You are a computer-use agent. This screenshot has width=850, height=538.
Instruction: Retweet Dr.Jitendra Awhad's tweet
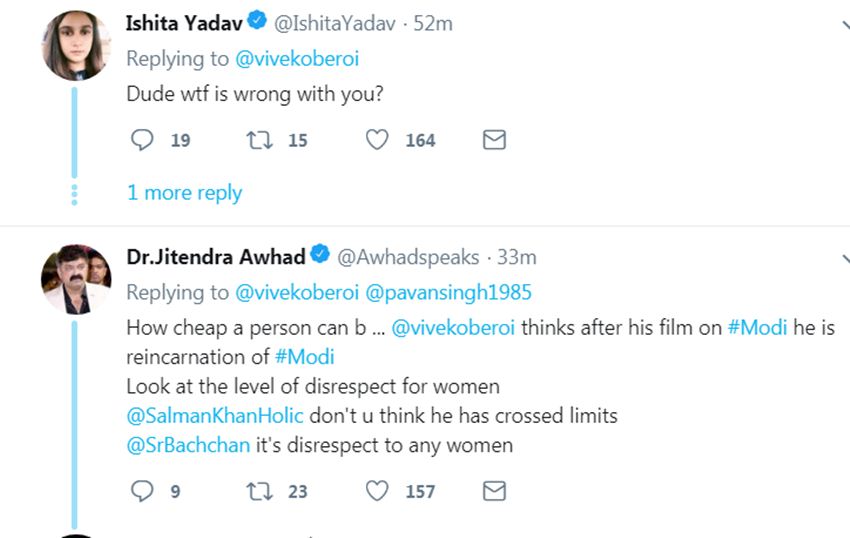click(x=258, y=490)
